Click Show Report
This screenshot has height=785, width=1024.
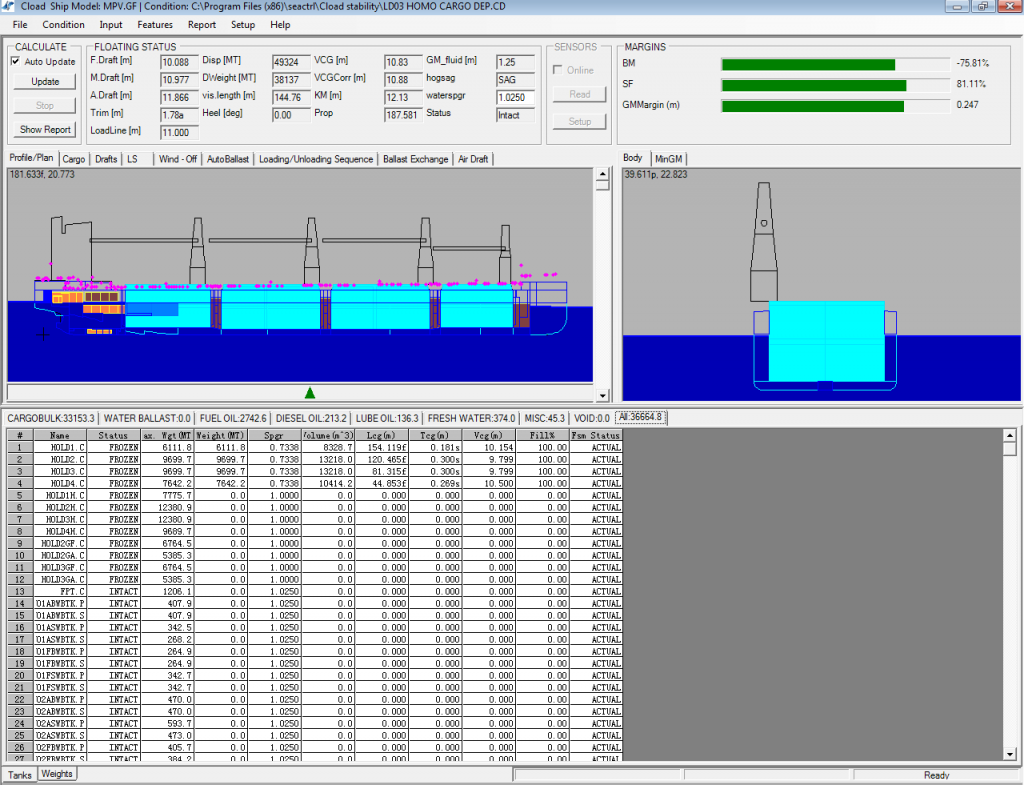[x=43, y=130]
